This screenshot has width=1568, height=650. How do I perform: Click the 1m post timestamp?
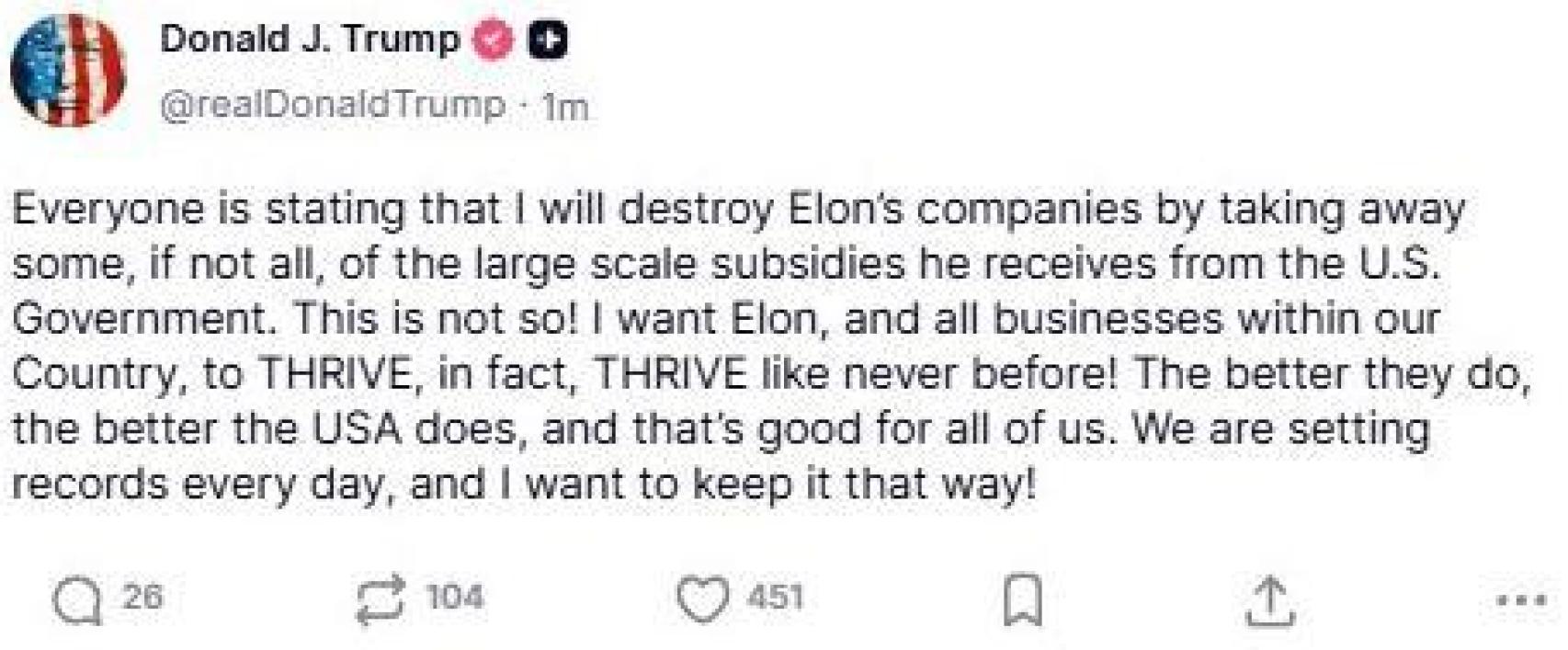click(x=564, y=107)
